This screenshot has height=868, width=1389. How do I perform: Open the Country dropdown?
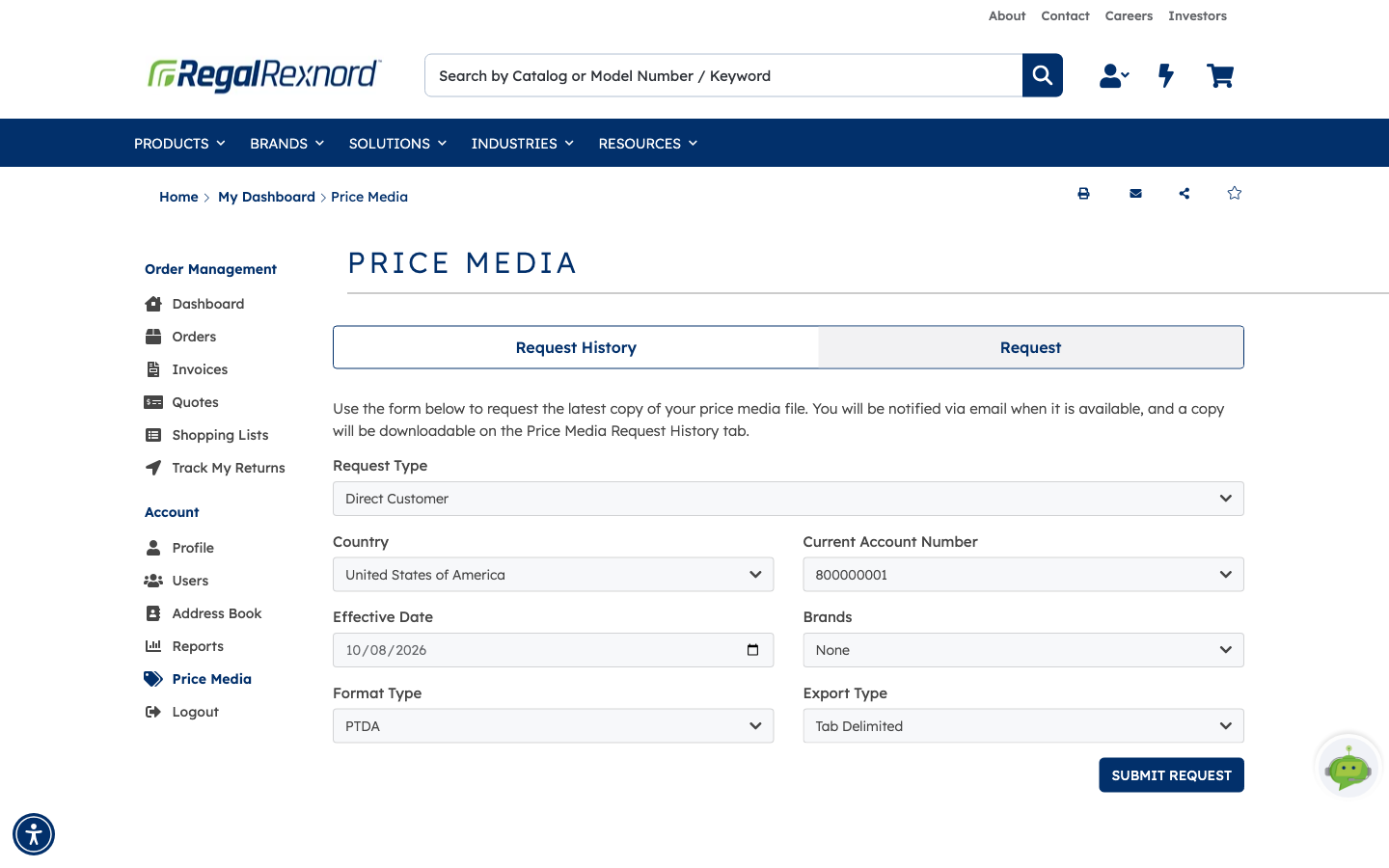(553, 575)
